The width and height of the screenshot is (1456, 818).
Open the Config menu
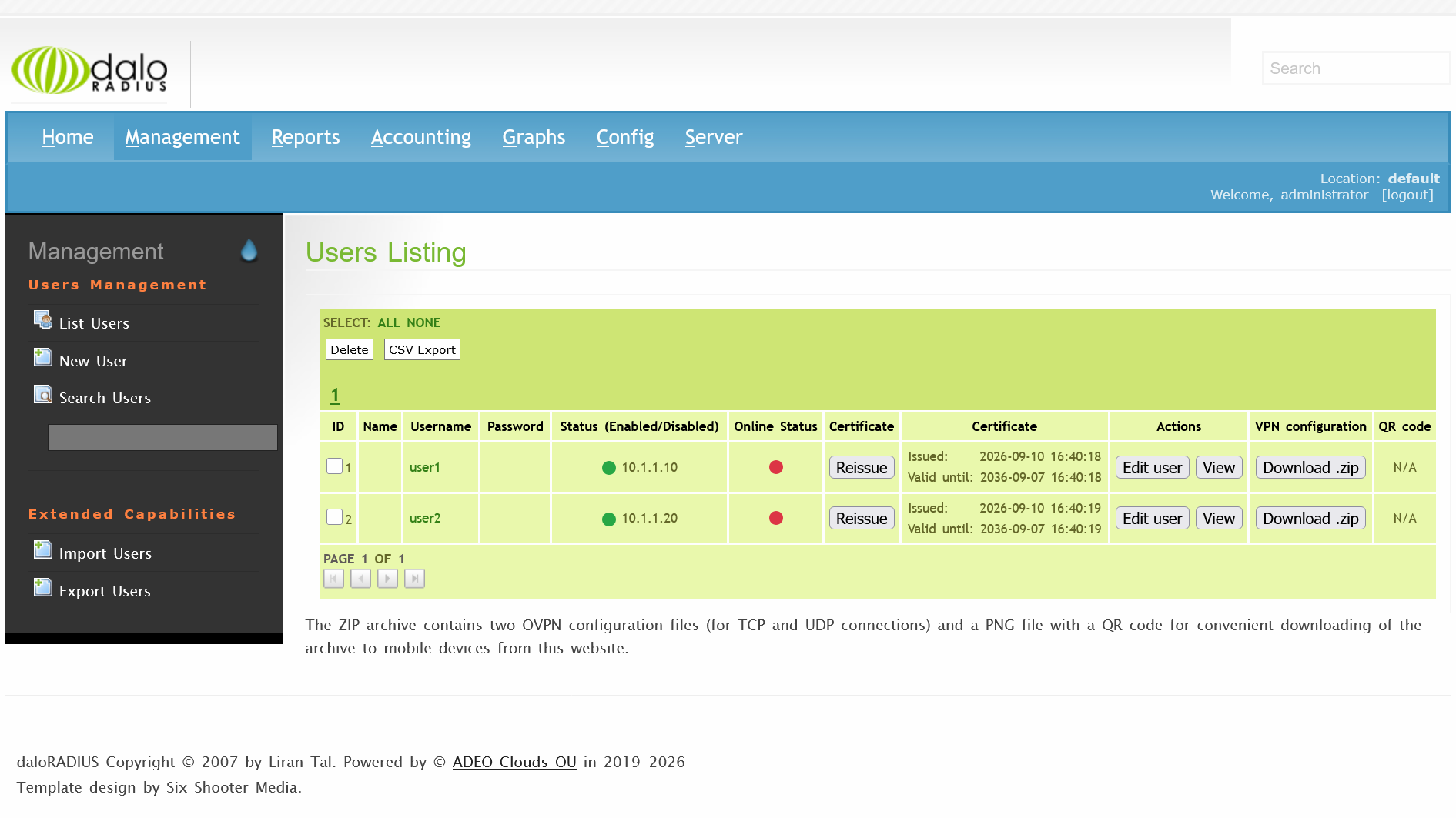tap(625, 137)
